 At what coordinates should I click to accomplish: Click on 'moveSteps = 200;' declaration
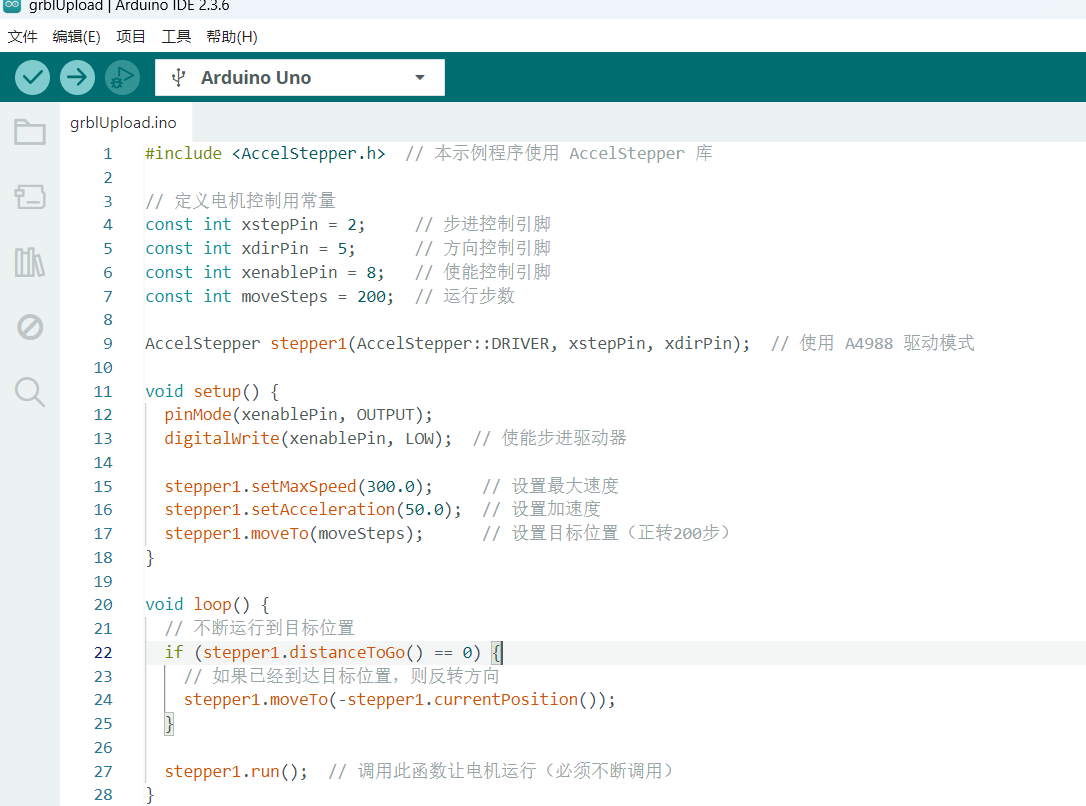[317, 296]
